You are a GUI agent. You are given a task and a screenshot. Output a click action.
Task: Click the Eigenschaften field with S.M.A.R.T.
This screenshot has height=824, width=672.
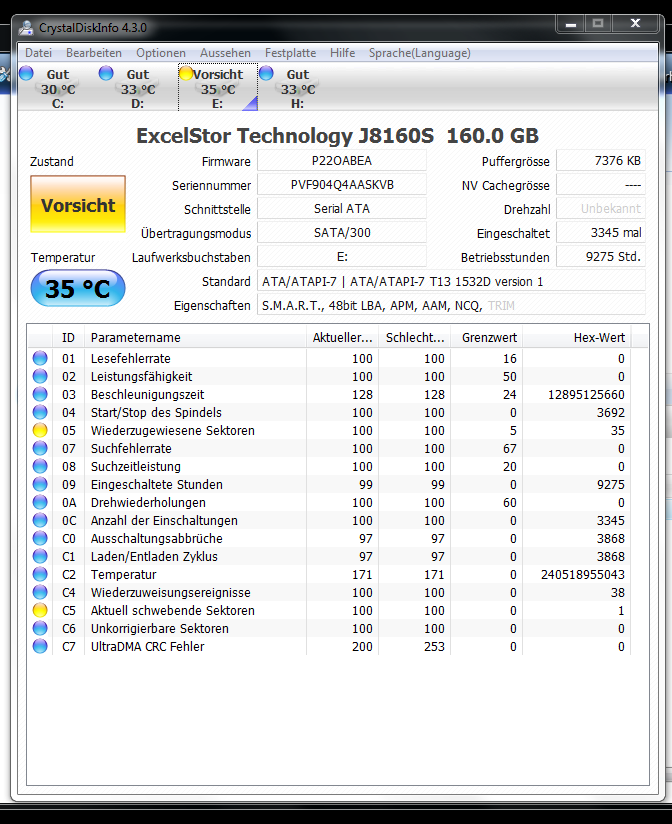click(451, 305)
